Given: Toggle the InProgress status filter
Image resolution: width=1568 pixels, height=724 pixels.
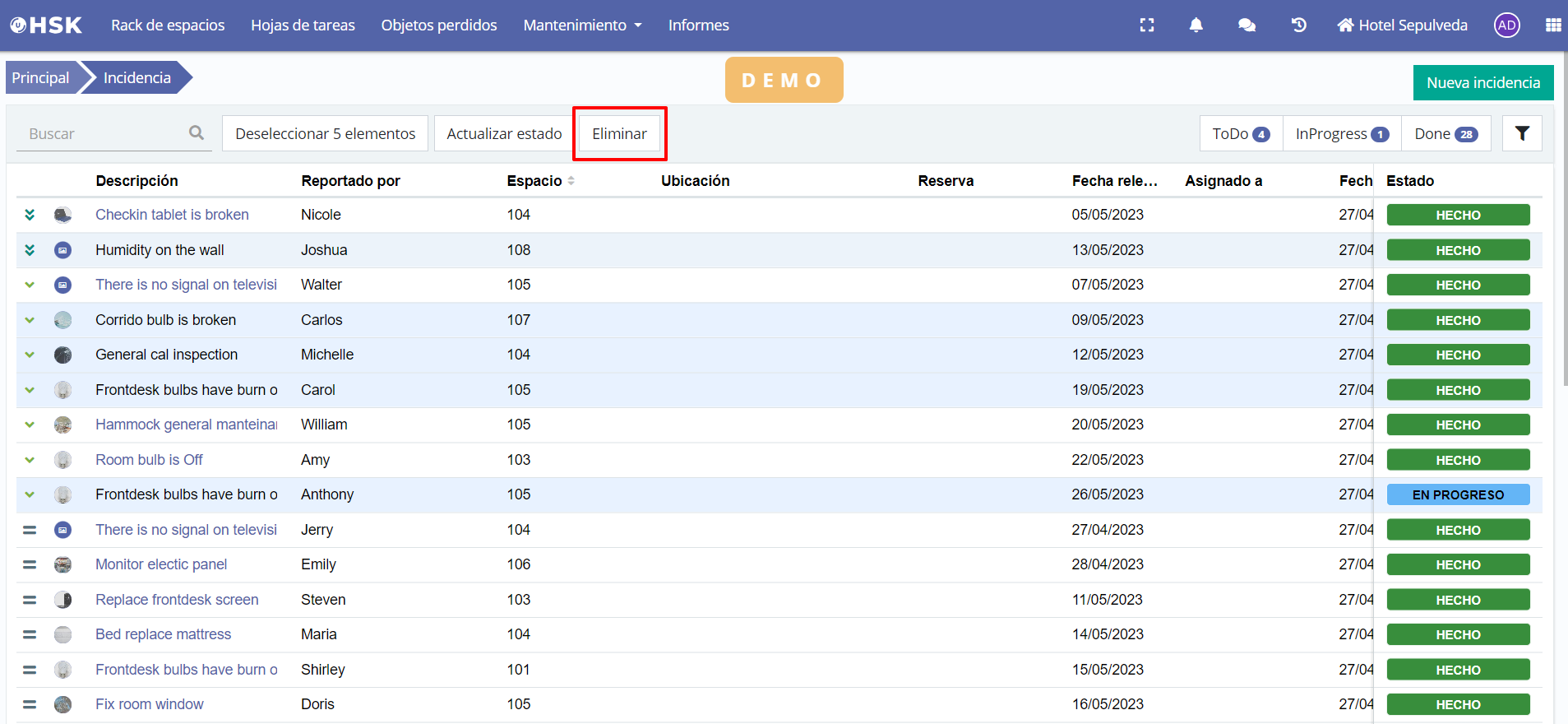Looking at the screenshot, I should tap(1341, 134).
